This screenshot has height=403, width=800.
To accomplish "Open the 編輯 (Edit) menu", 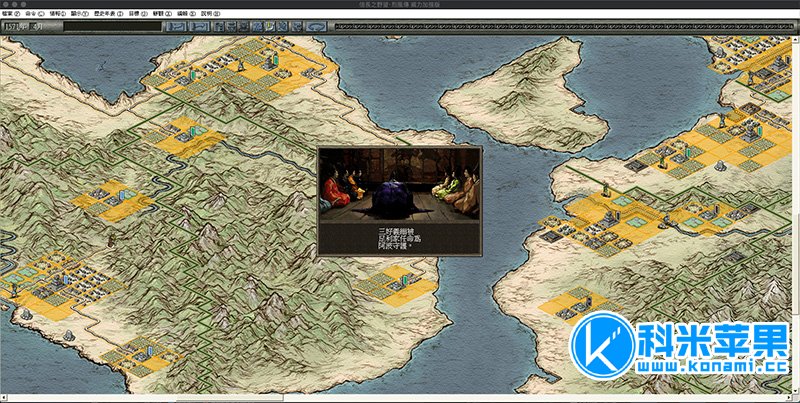I will (186, 14).
